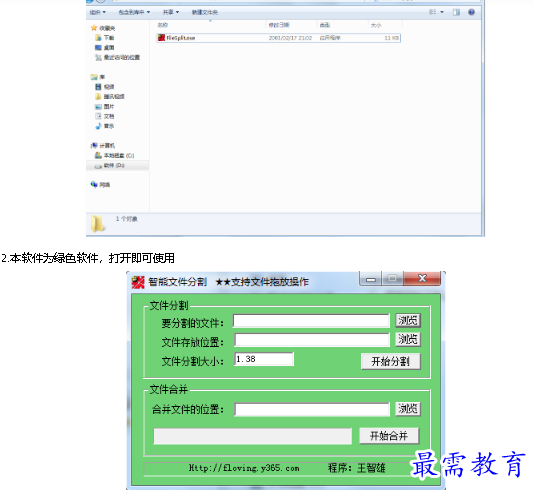The height and width of the screenshot is (496, 534).
Task: Click the merge progress bar
Action: tap(253, 436)
